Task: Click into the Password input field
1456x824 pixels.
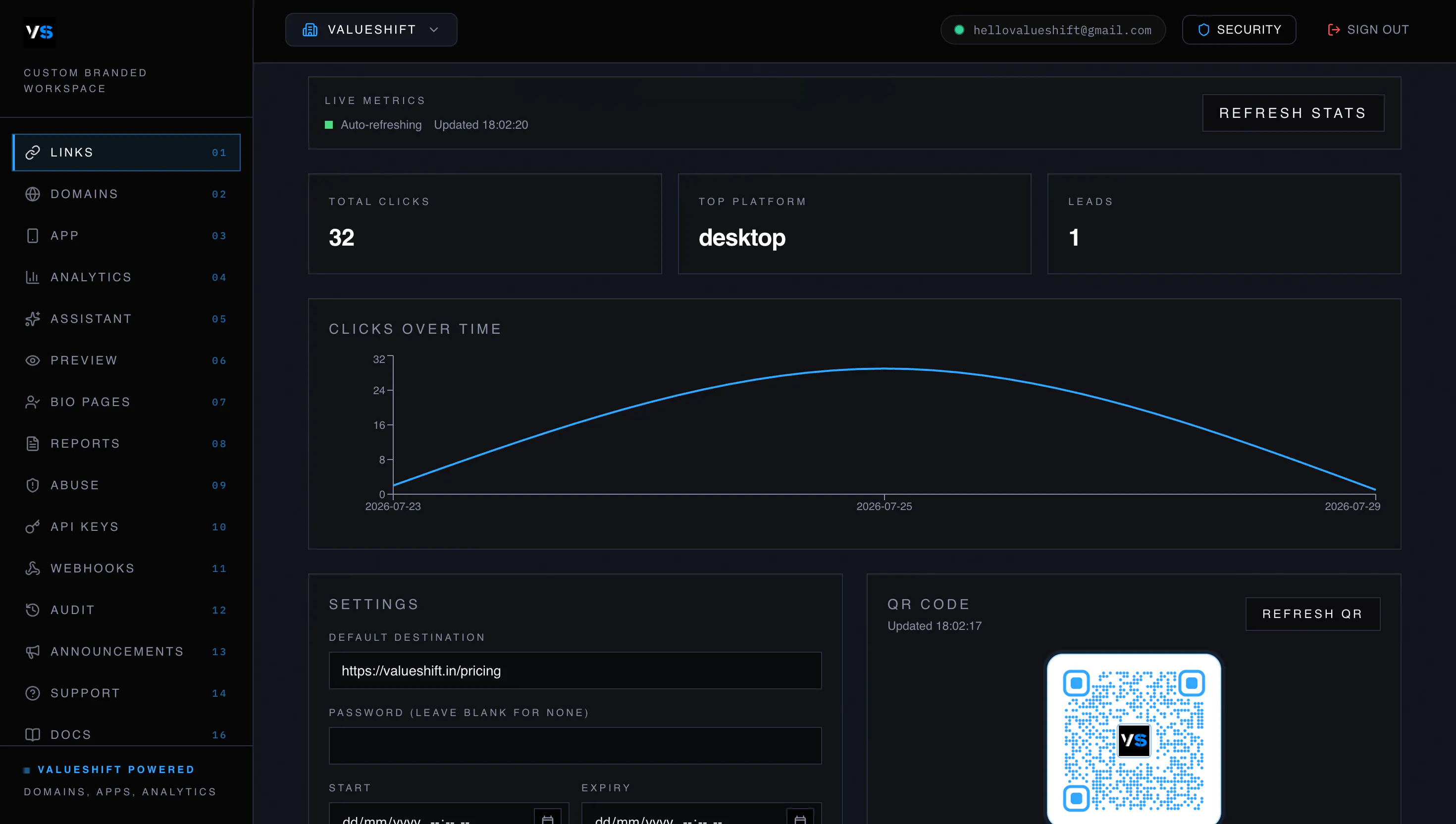Action: click(x=575, y=746)
